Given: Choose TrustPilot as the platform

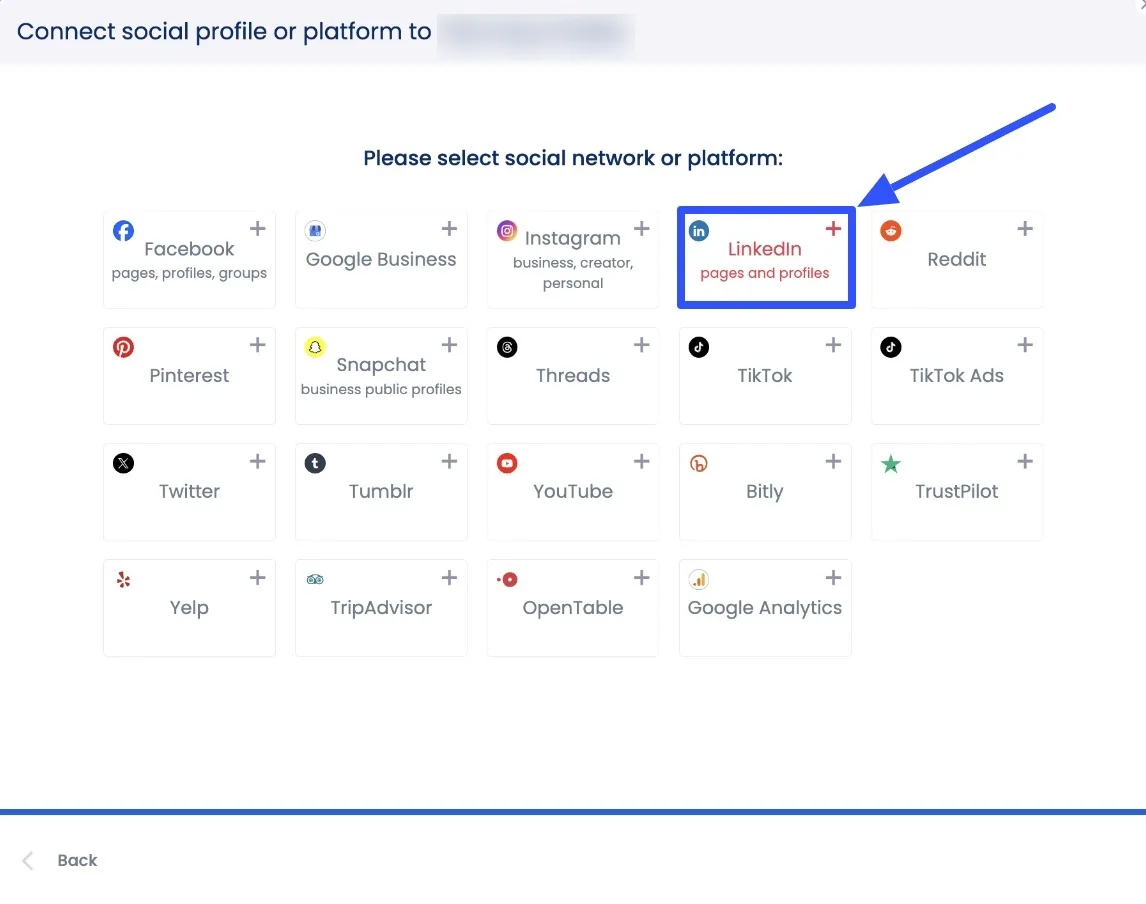Looking at the screenshot, I should click(957, 492).
